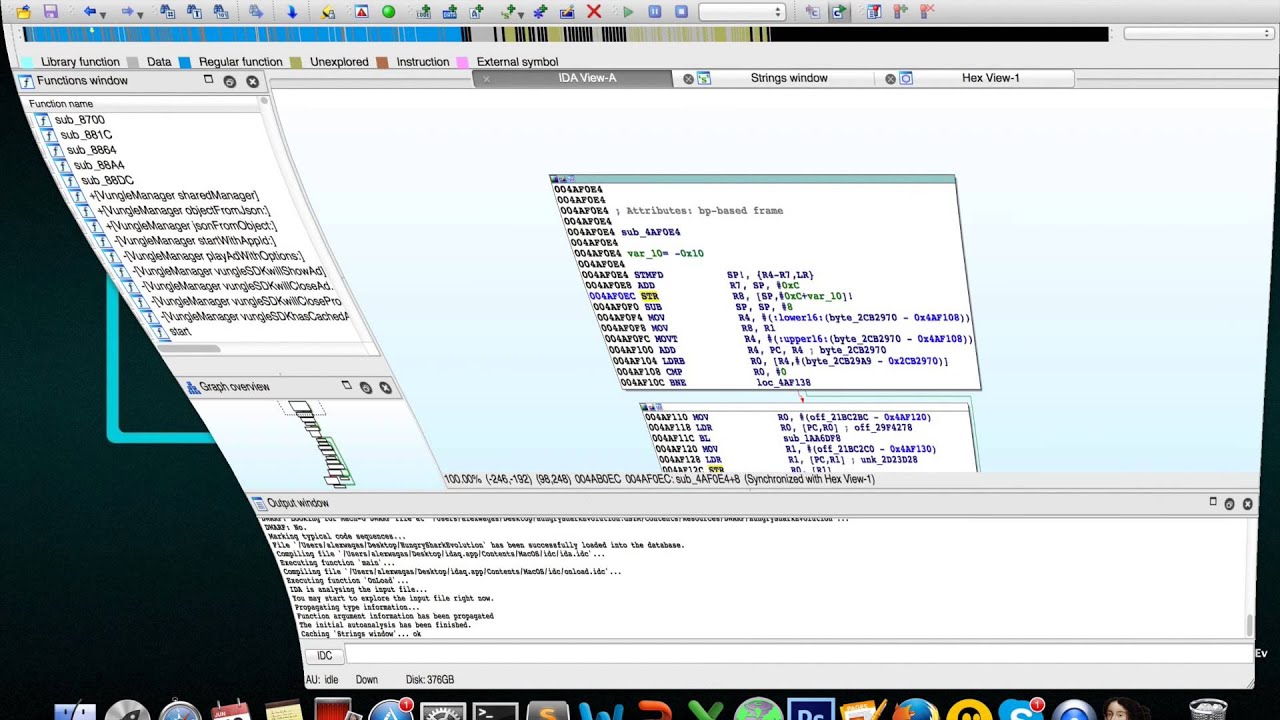Screen dimensions: 1280x720
Task: Click the Save database floppy icon
Action: pos(50,12)
